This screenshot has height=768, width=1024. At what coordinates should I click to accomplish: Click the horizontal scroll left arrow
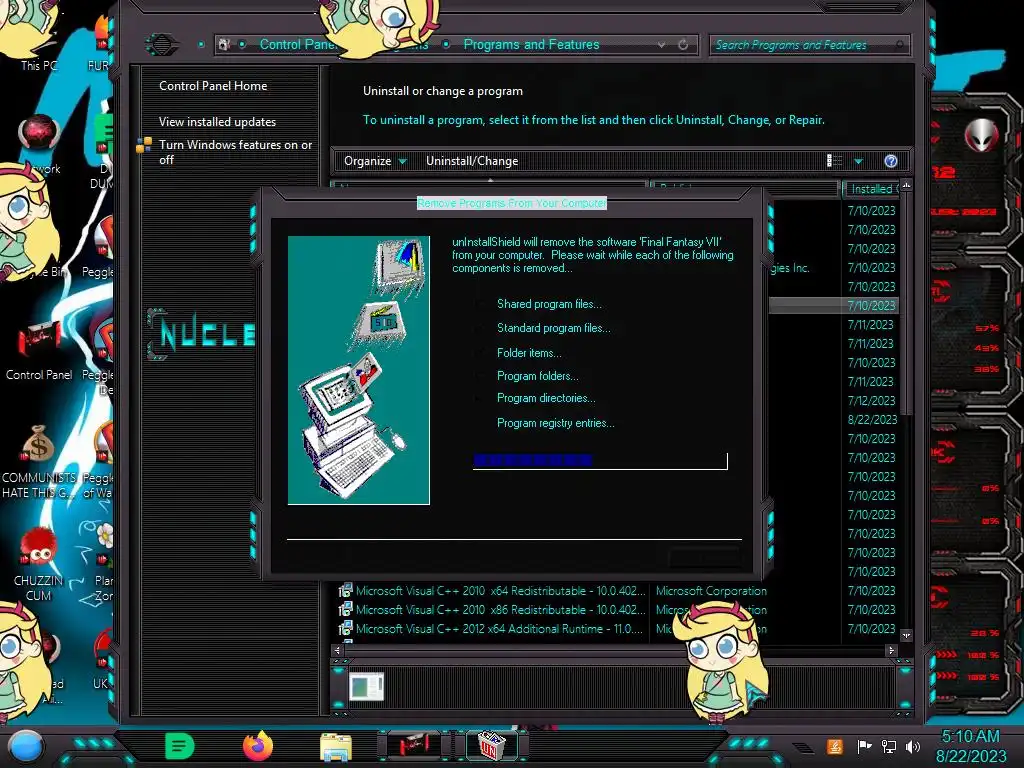coord(338,650)
